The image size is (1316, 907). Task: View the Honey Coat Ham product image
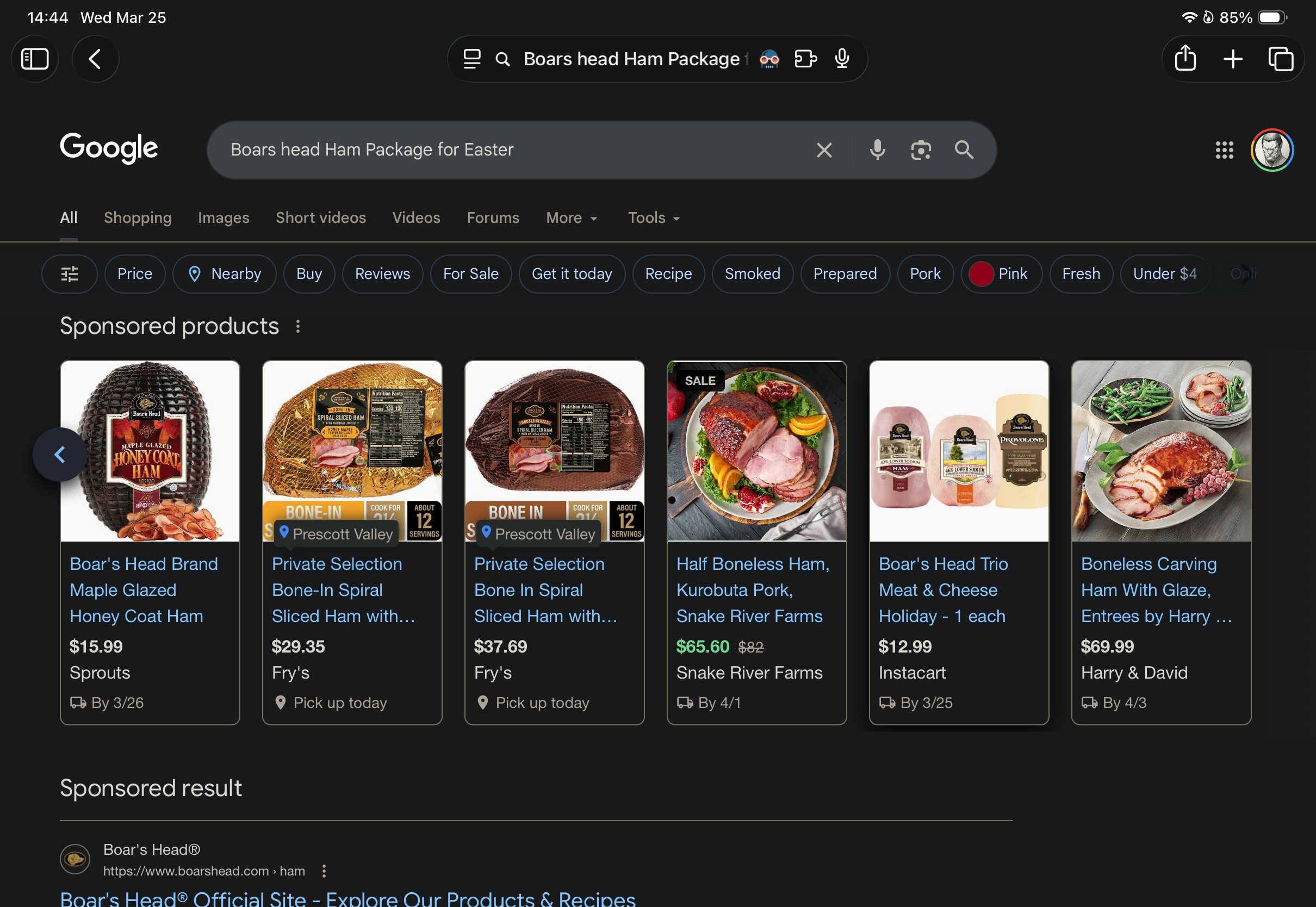coord(150,451)
